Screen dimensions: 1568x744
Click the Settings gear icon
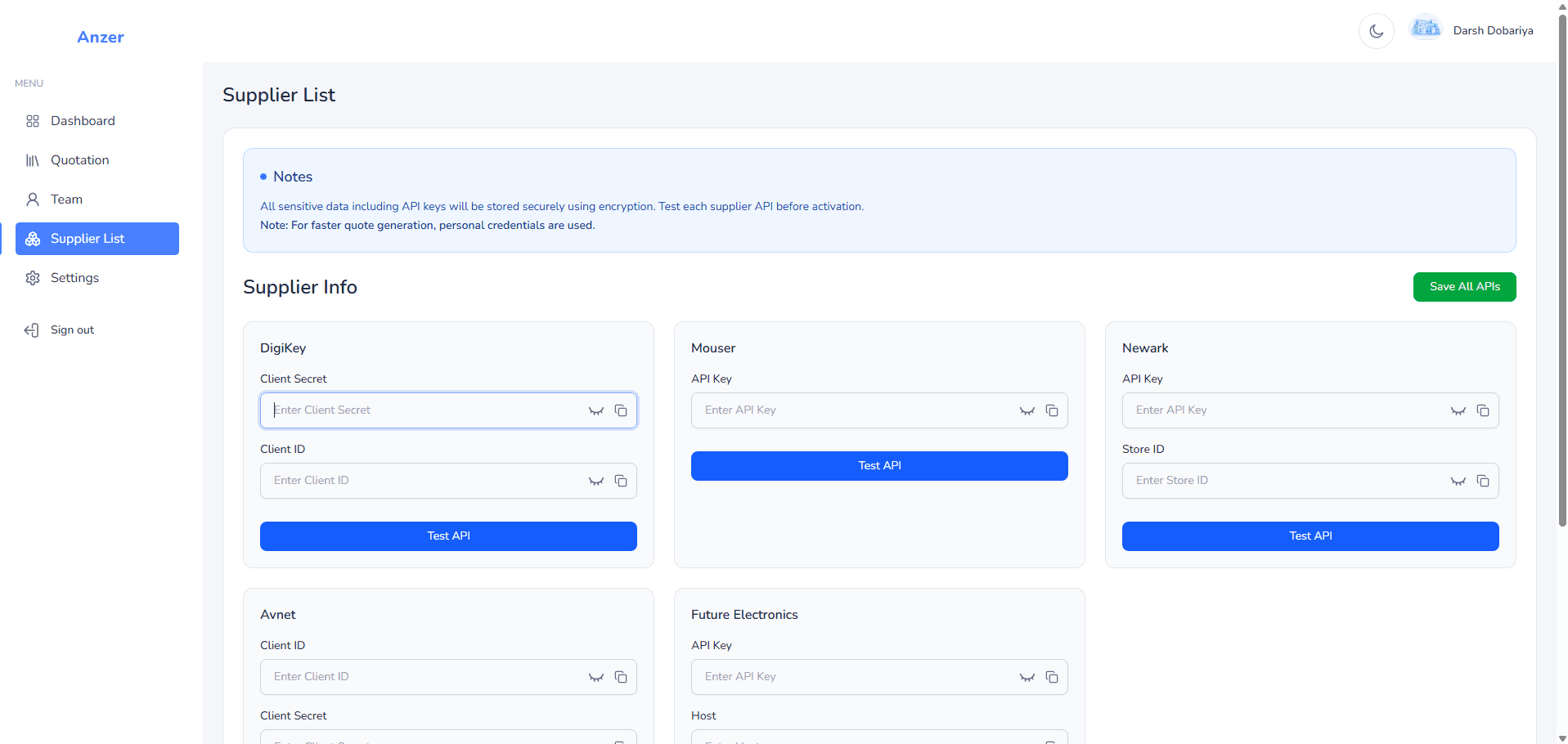pos(33,278)
